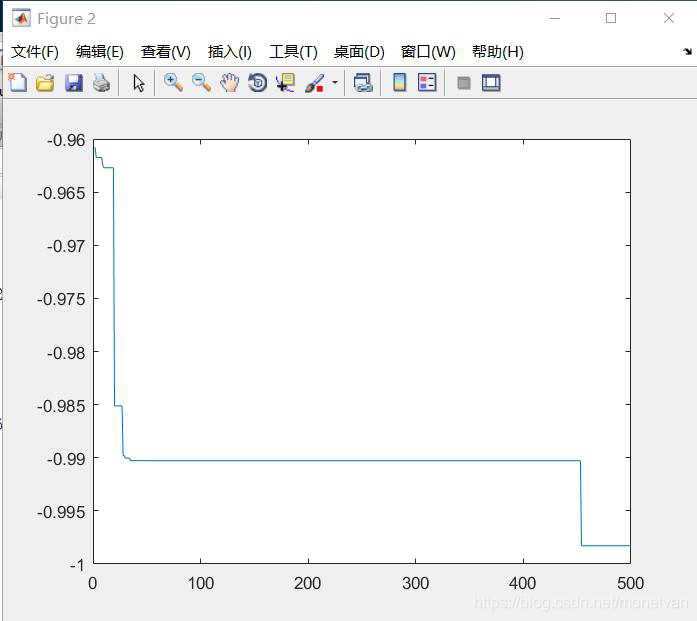Insert a Legend via toolbar icon
Image resolution: width=697 pixels, height=621 pixels.
coord(427,83)
